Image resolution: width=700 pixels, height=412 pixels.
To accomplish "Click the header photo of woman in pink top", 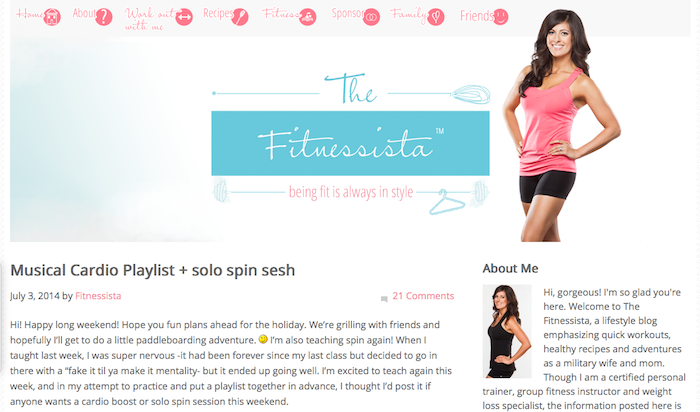I will (x=561, y=125).
